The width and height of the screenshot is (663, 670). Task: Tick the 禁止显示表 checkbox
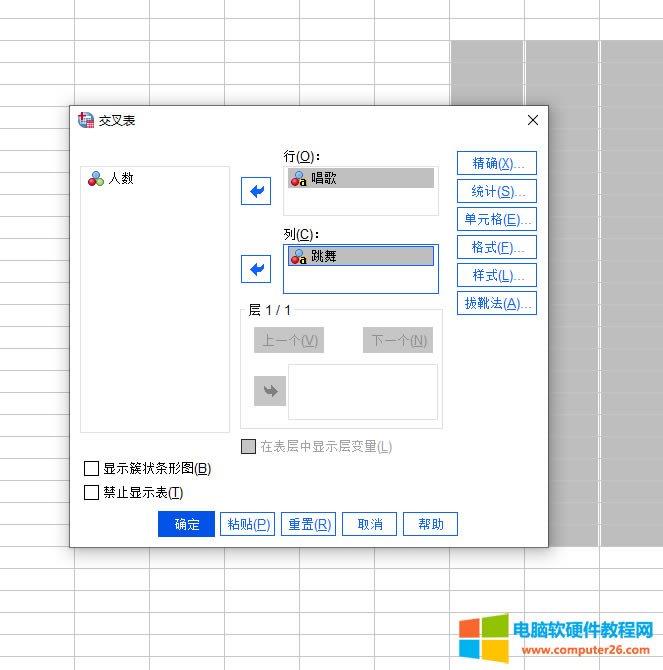point(92,492)
